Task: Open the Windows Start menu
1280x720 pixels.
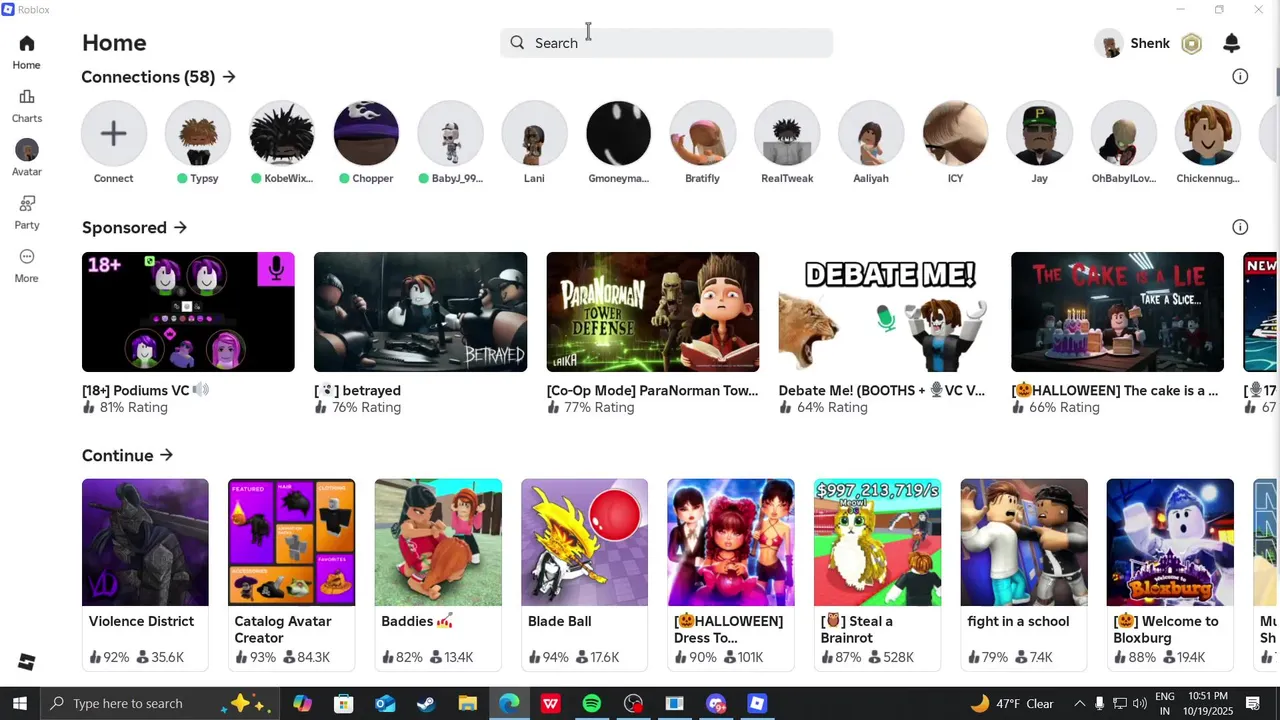Action: coord(19,704)
